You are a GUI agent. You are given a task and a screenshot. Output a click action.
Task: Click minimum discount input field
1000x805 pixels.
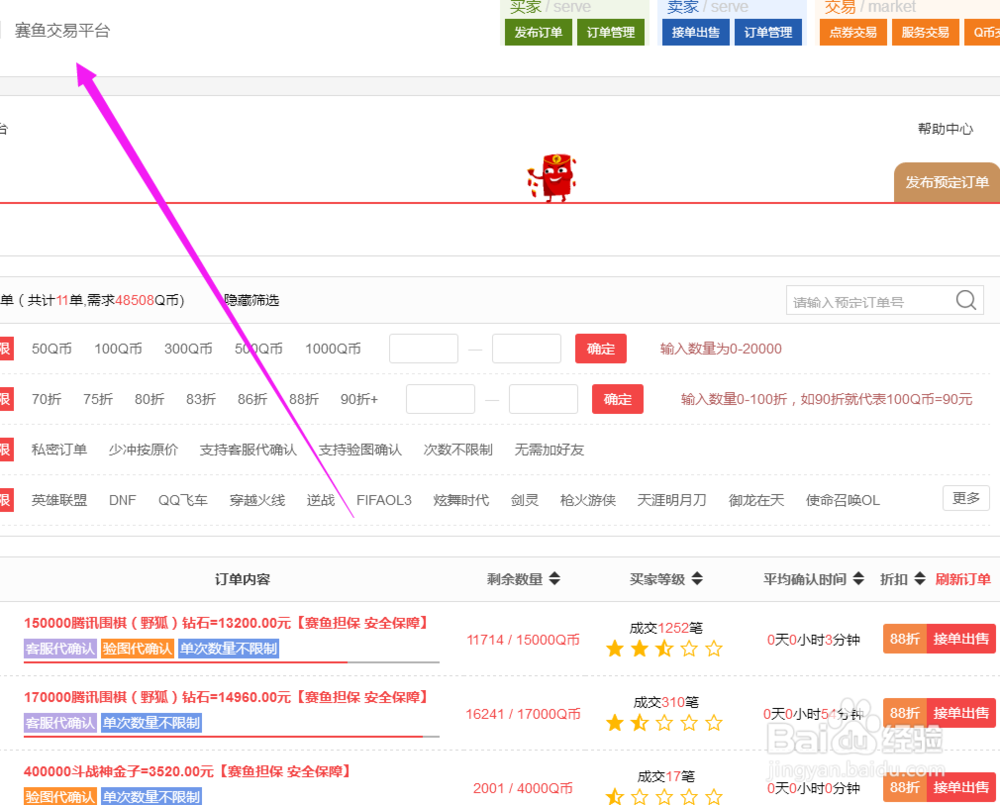pyautogui.click(x=441, y=399)
